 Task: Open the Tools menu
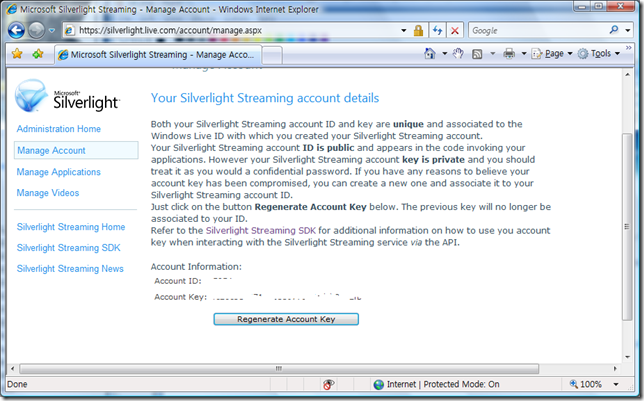coord(599,54)
